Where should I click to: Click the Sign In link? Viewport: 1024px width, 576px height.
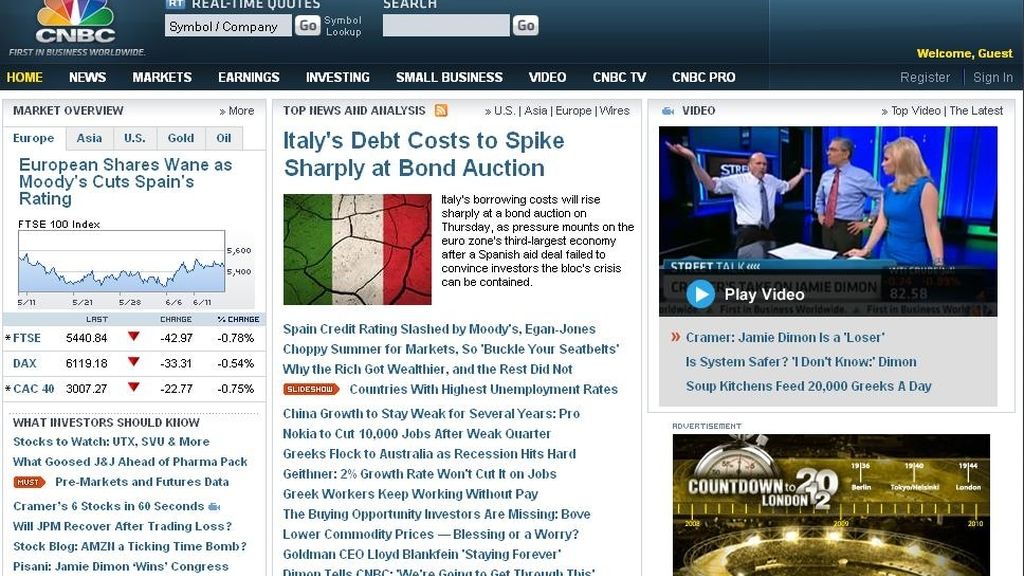(993, 77)
